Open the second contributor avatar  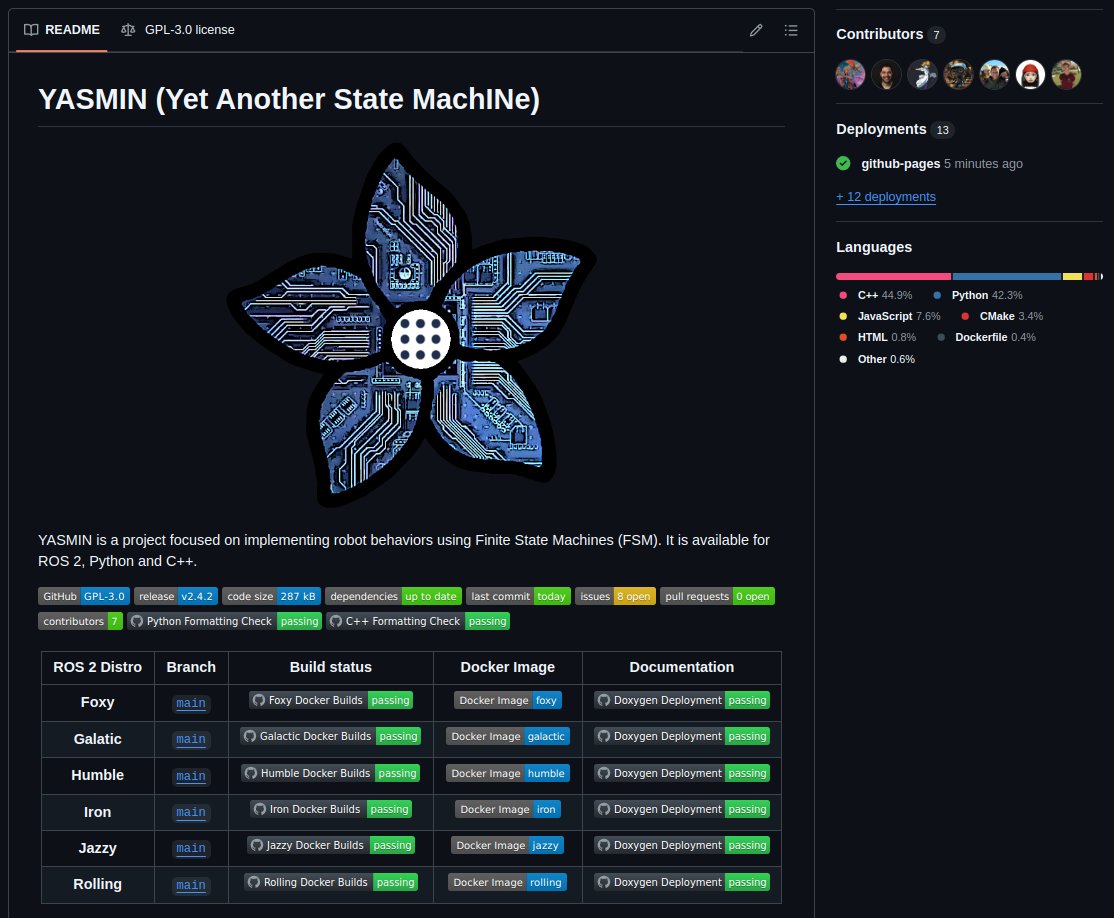[887, 74]
